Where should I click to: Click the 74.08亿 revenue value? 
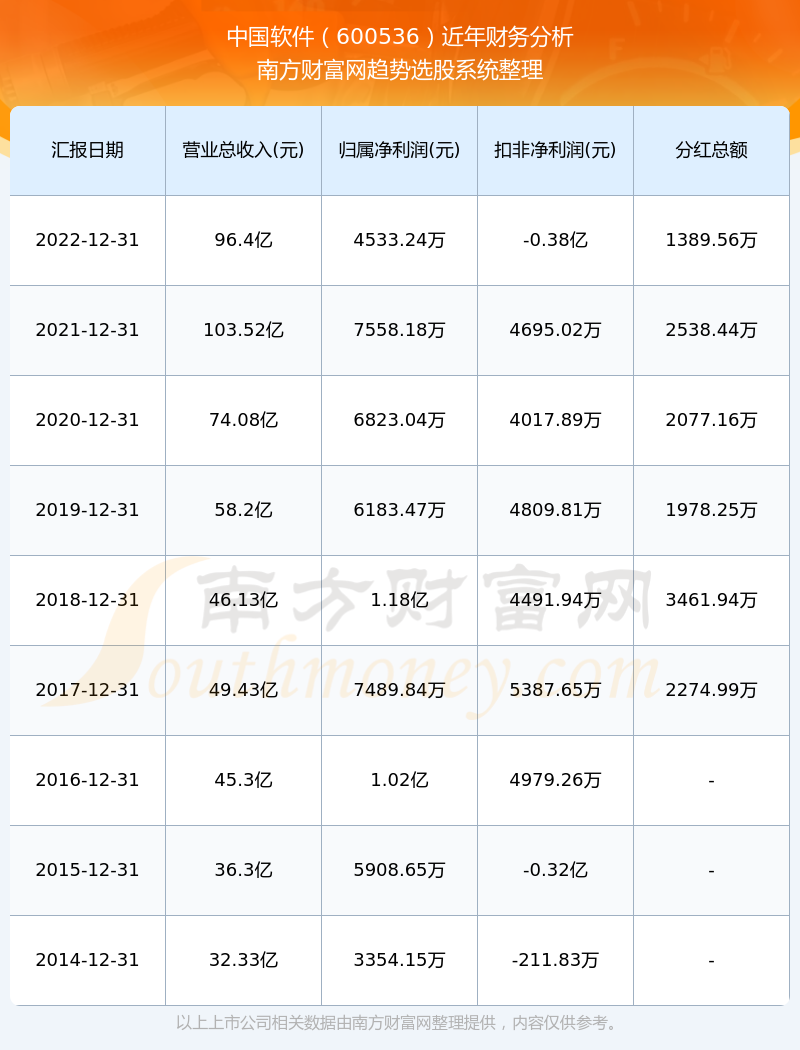point(244,421)
